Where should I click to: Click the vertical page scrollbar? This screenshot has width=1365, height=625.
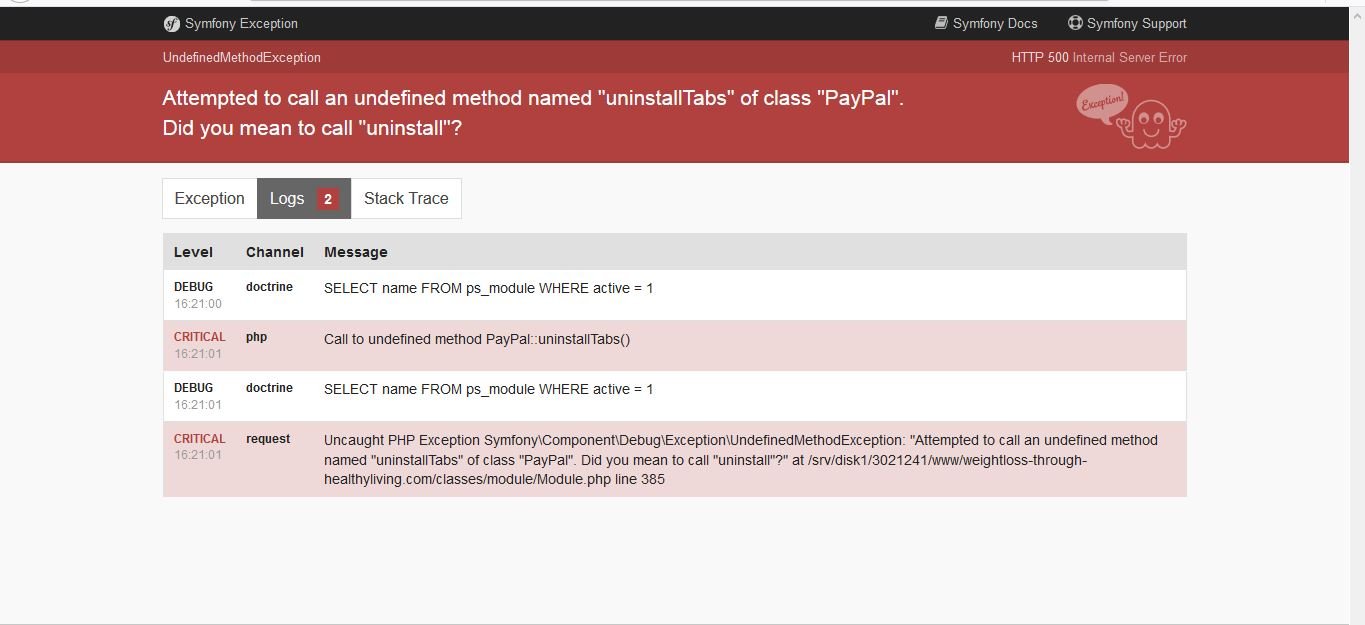(x=1356, y=300)
